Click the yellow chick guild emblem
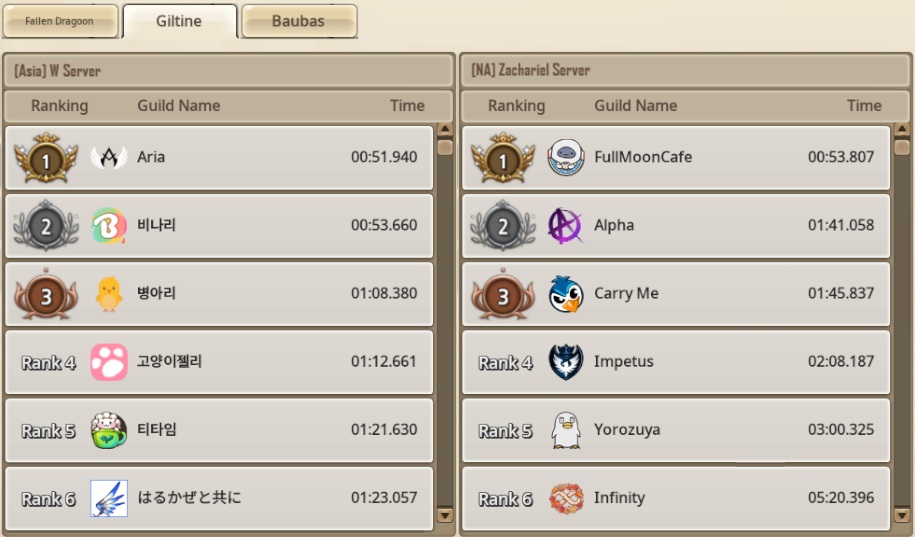The height and width of the screenshot is (537, 915). (x=109, y=294)
